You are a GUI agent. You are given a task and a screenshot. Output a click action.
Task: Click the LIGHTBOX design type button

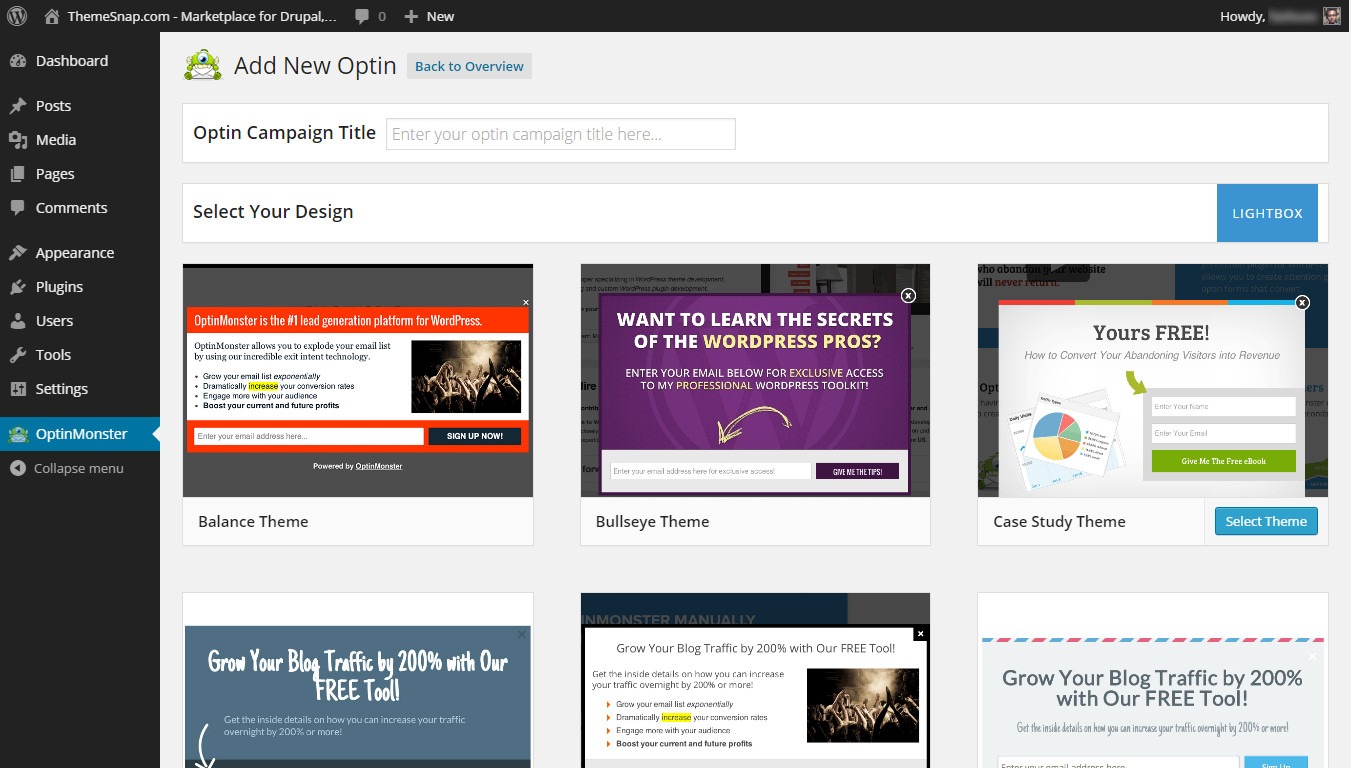point(1267,212)
